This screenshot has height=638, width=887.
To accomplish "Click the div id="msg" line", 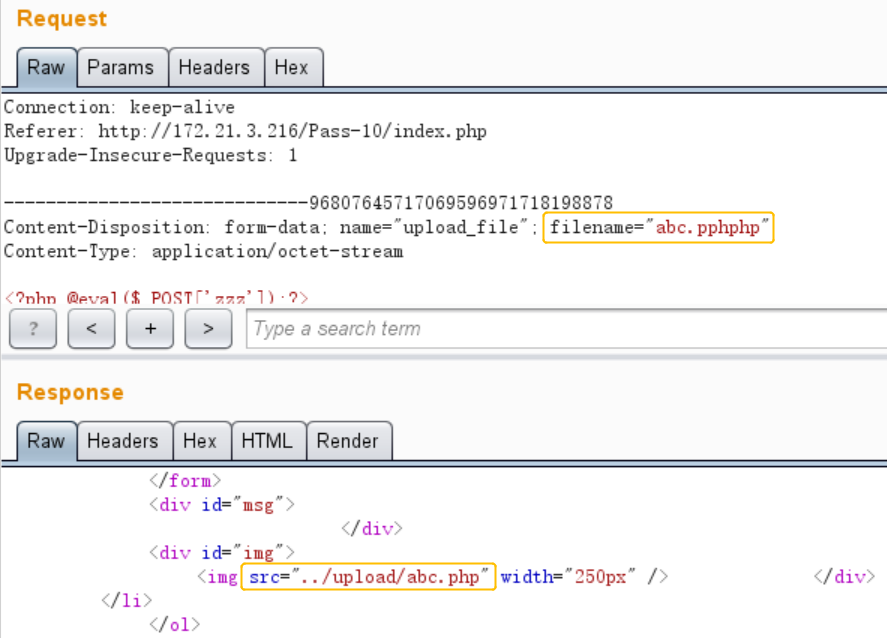I will pyautogui.click(x=222, y=504).
